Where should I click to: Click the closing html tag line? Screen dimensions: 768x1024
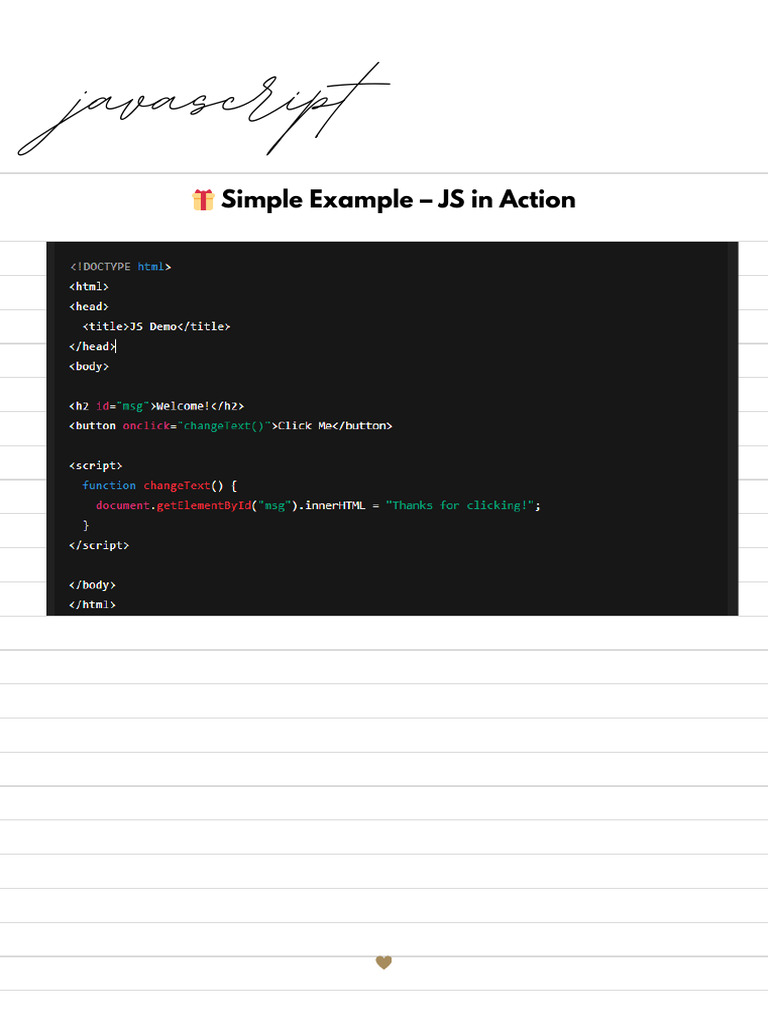pyautogui.click(x=92, y=605)
